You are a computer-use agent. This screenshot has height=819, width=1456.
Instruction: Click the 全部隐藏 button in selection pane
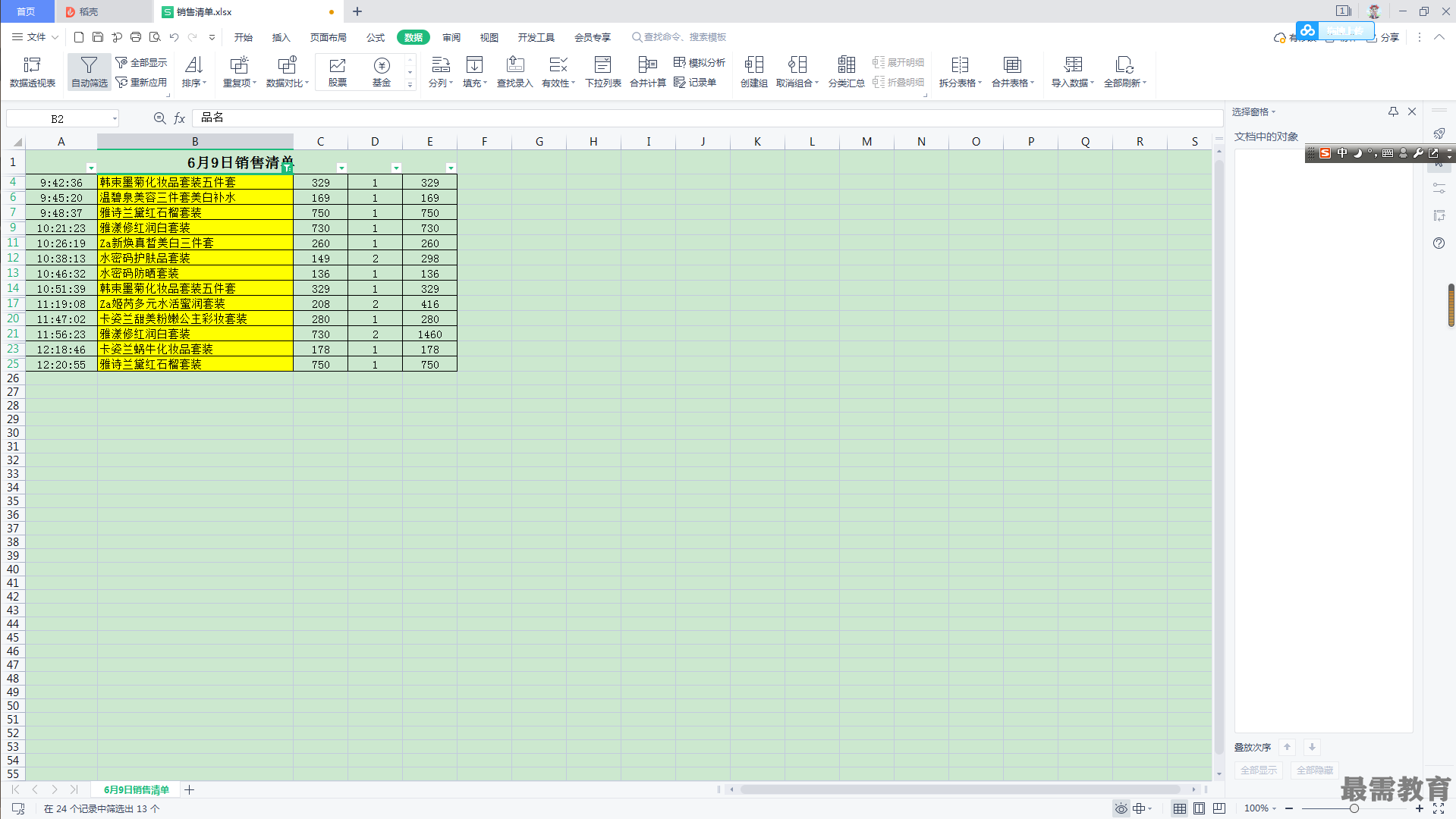coord(1315,770)
